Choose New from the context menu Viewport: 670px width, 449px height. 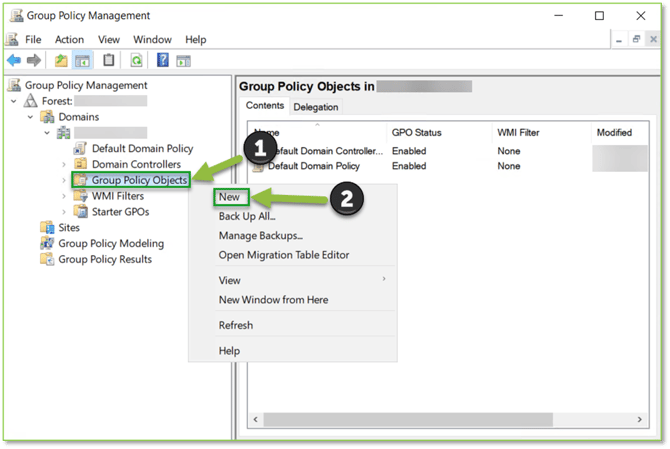(x=229, y=197)
